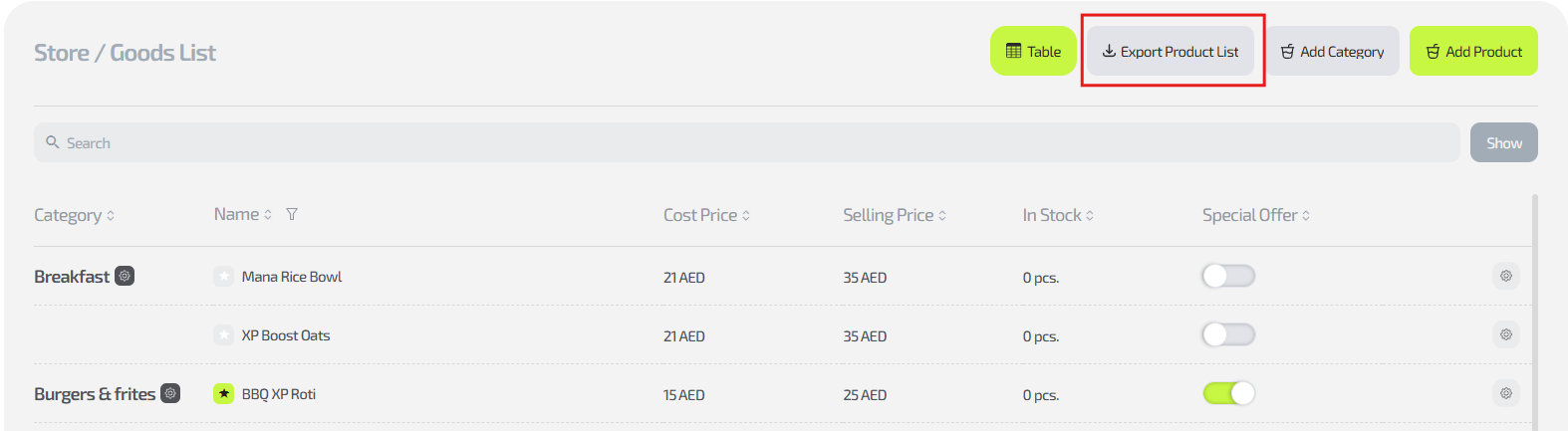1568x431 pixels.
Task: Switch to Table view
Action: pyautogui.click(x=1033, y=51)
